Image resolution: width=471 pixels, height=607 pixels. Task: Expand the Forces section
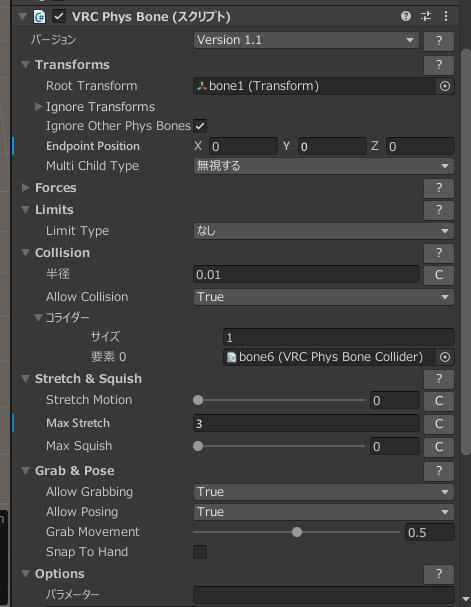point(26,188)
